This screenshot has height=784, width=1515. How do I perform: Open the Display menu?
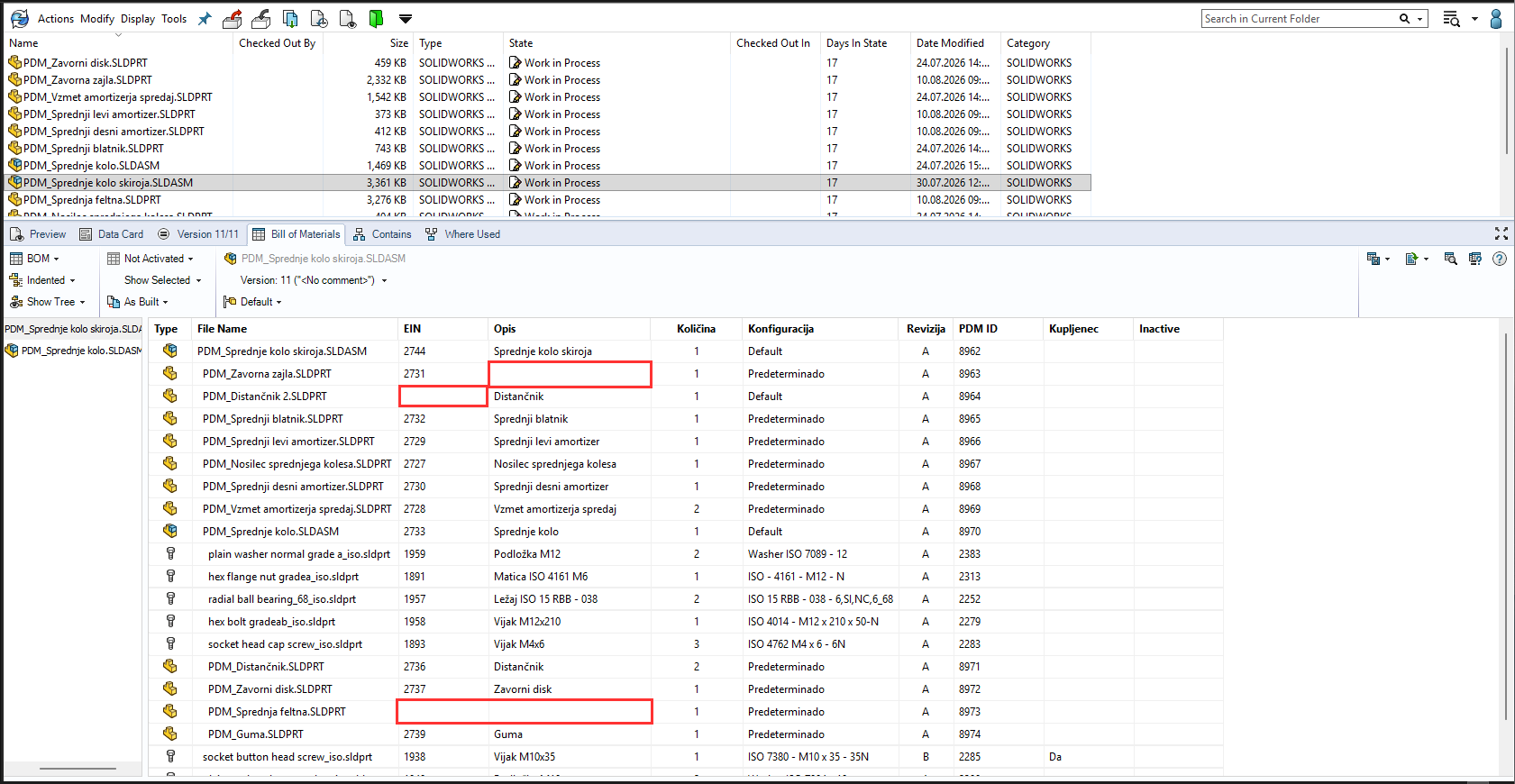138,19
